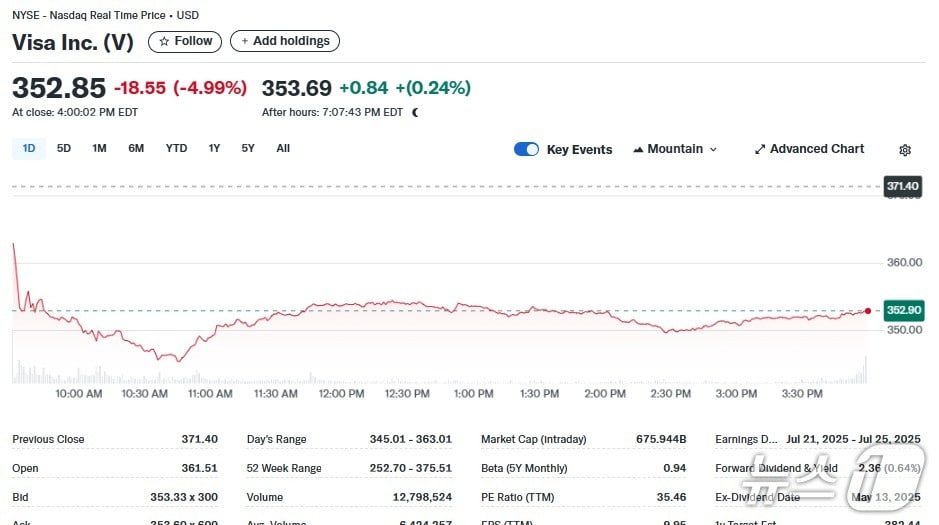Switch chart to YTD range
The width and height of the screenshot is (939, 525).
point(176,149)
